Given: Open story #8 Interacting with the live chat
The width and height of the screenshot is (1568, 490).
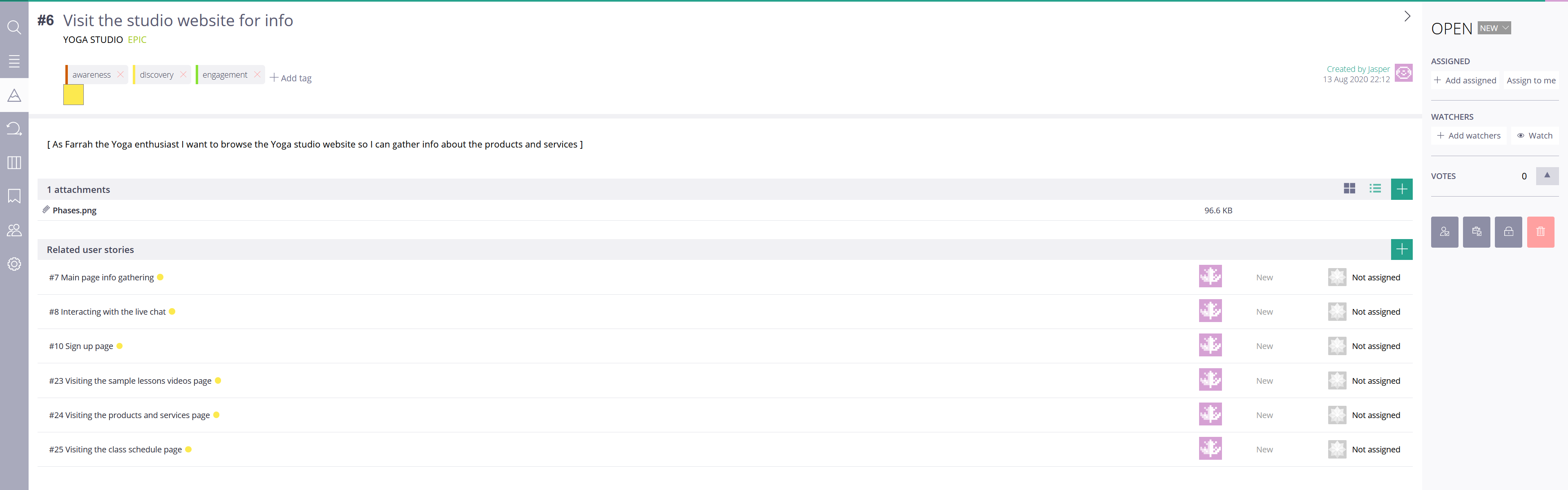Looking at the screenshot, I should click(x=108, y=312).
